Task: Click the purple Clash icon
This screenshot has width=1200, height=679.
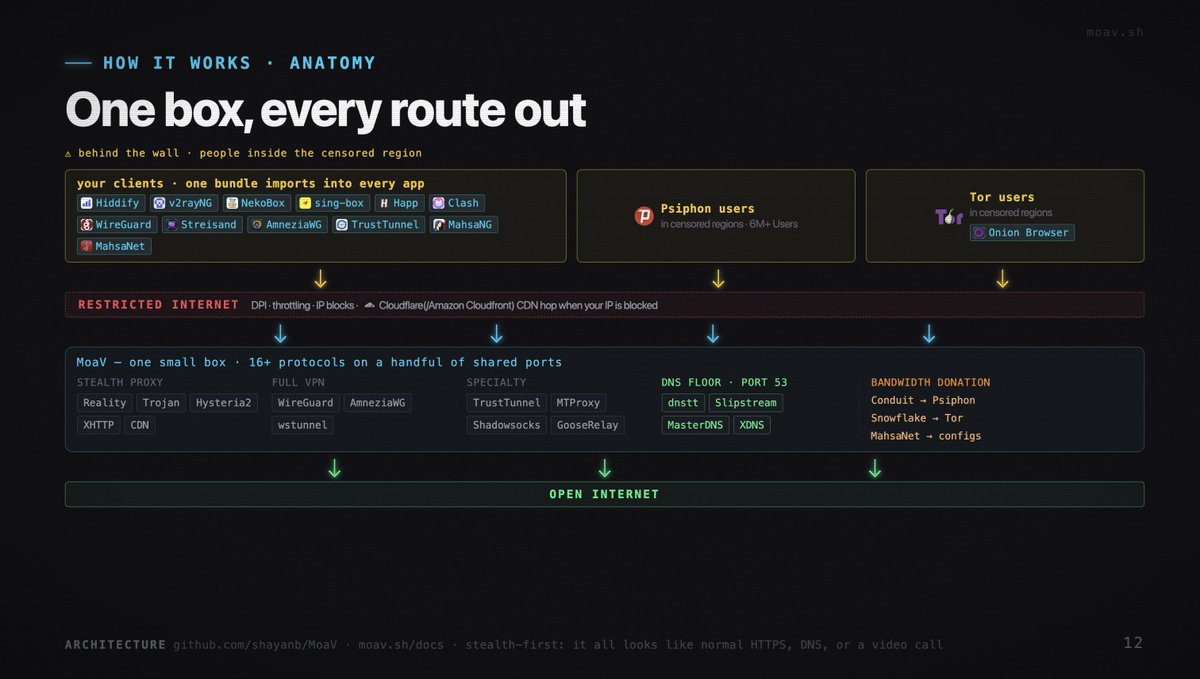Action: click(438, 203)
